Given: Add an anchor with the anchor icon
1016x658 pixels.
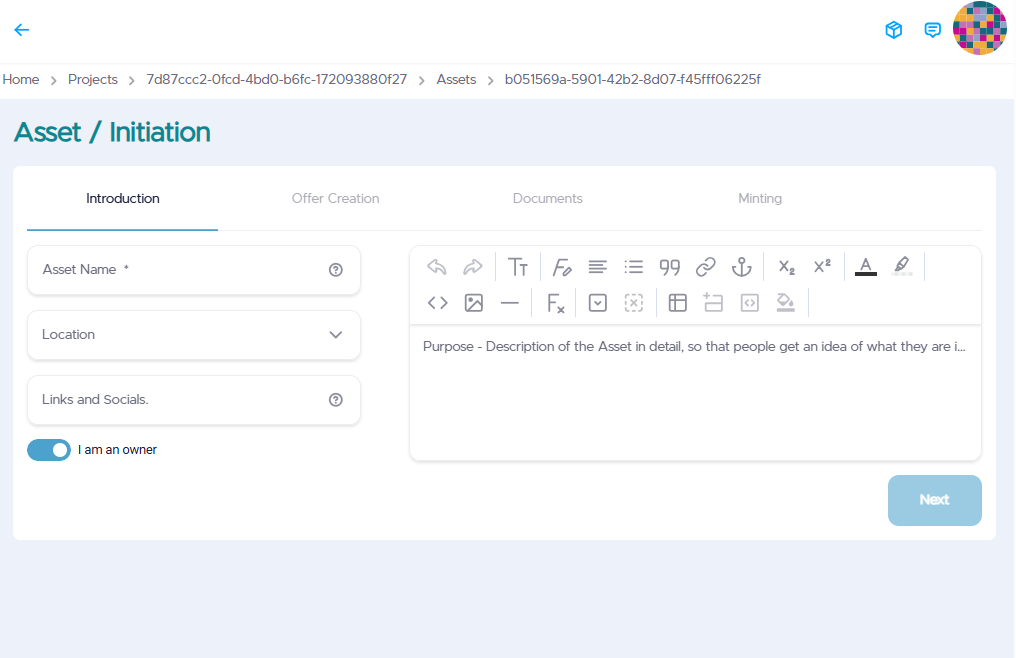Looking at the screenshot, I should point(741,266).
